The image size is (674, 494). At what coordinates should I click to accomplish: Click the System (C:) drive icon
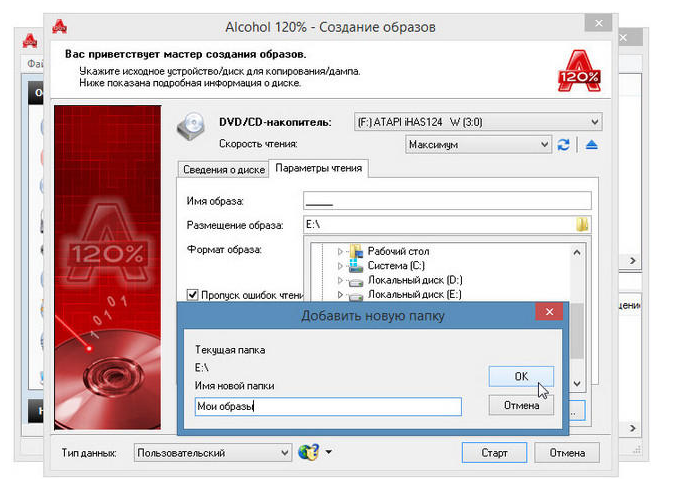coord(355,265)
